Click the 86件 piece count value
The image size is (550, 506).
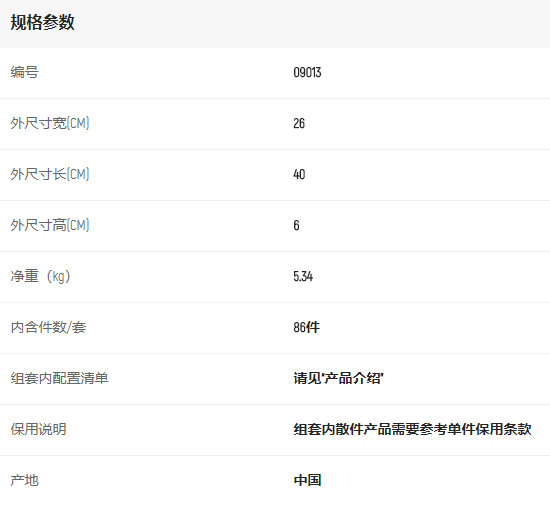[307, 327]
